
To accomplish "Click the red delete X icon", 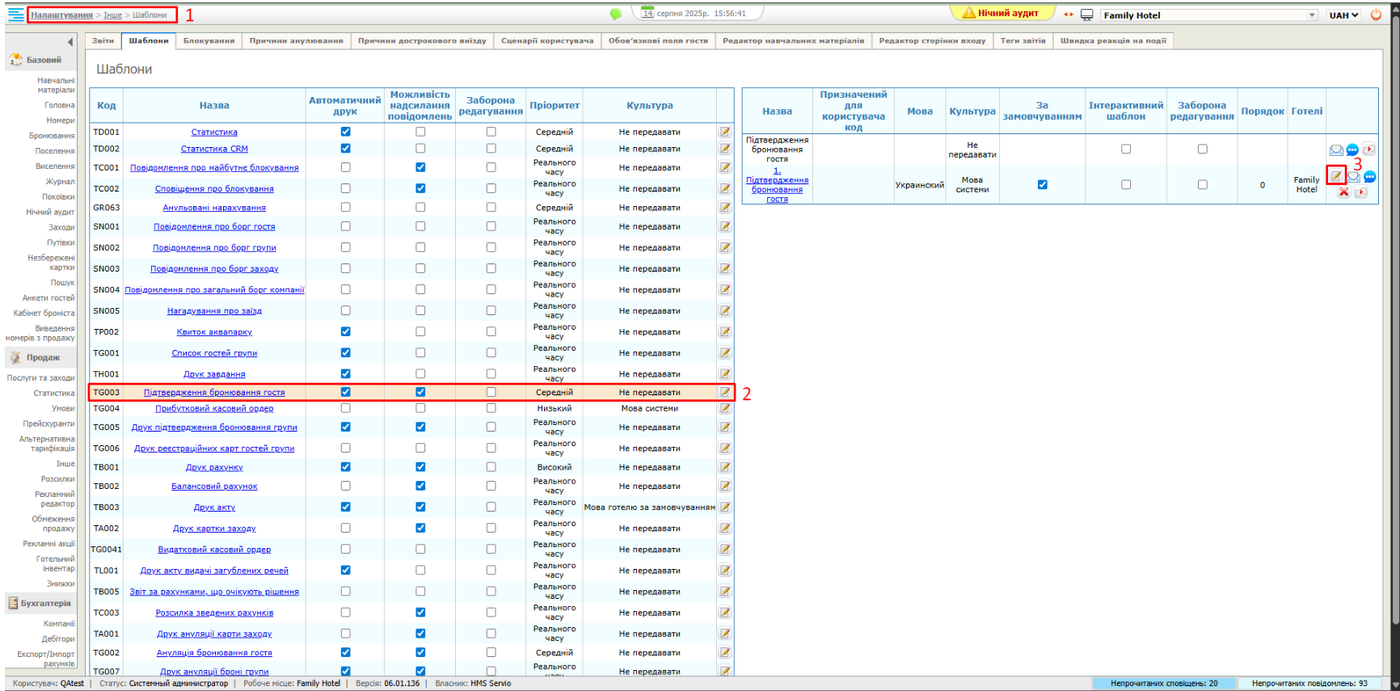I will [1344, 192].
